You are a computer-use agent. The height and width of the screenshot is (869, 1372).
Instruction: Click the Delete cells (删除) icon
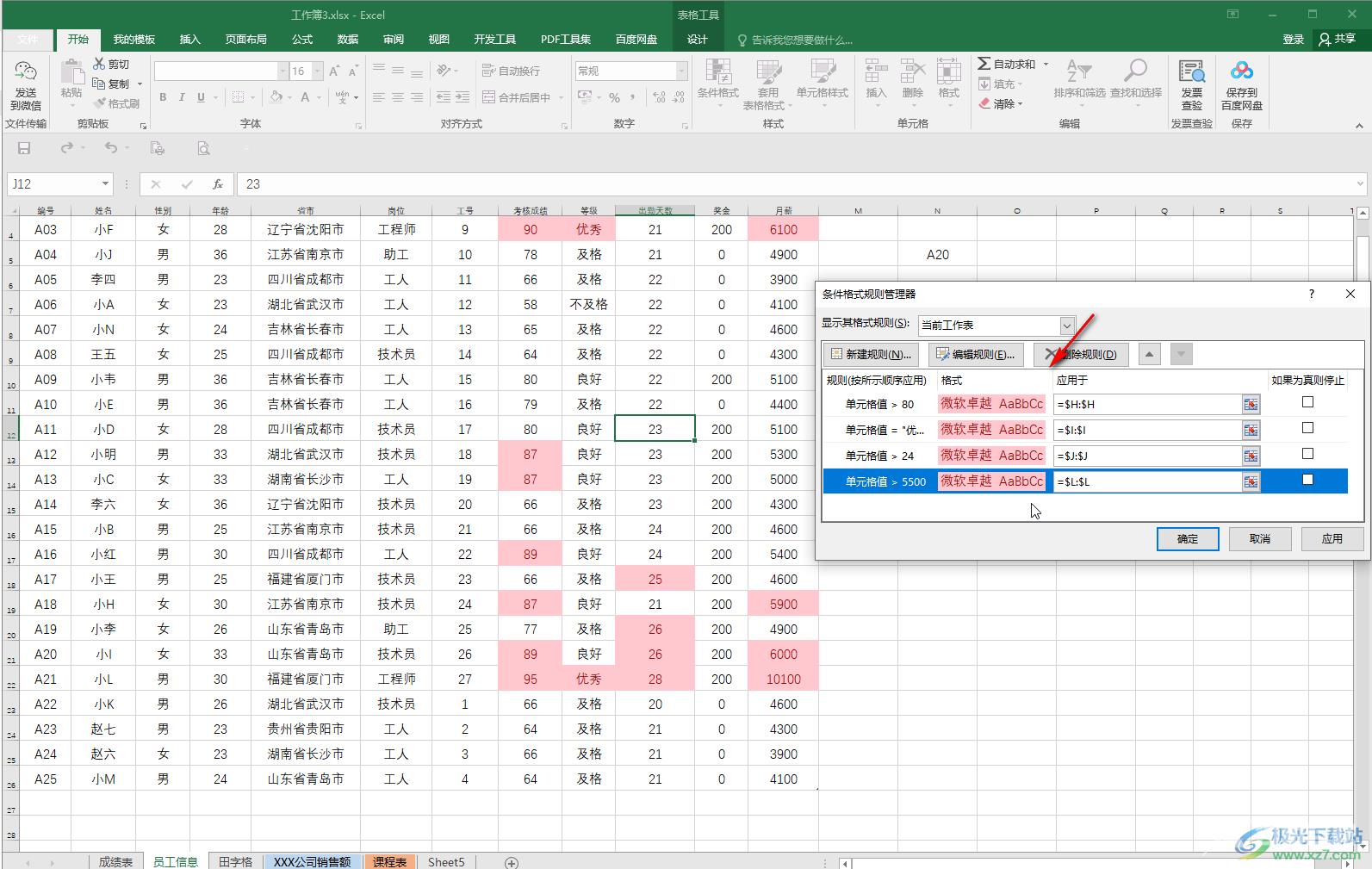click(x=912, y=72)
